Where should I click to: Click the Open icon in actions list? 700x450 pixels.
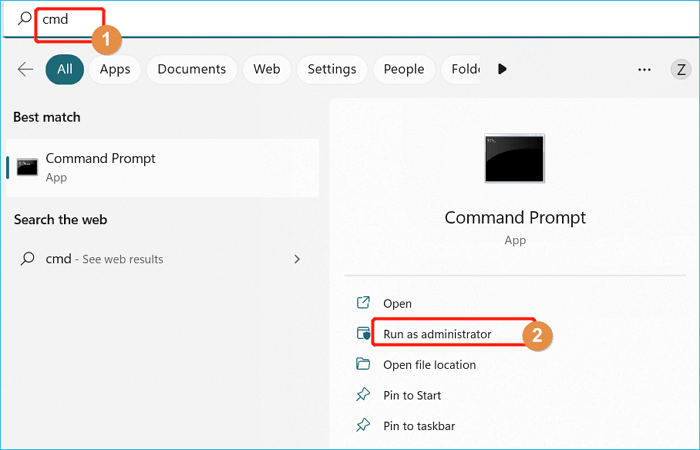click(x=363, y=303)
